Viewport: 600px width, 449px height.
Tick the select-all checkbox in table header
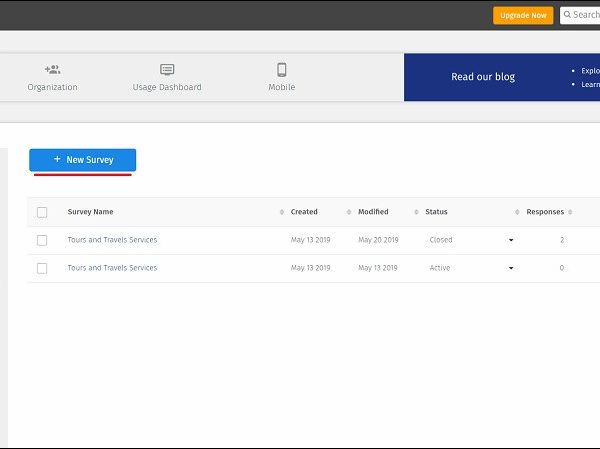coord(42,212)
